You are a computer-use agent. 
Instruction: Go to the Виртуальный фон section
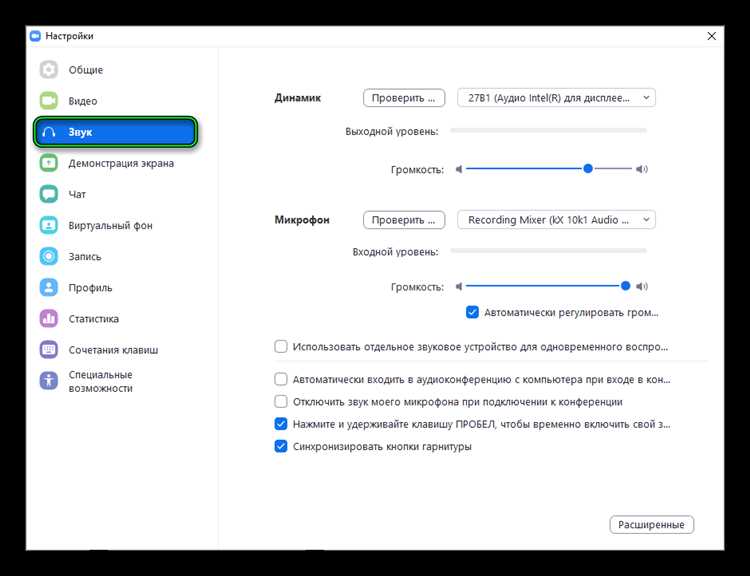pyautogui.click(x=110, y=225)
